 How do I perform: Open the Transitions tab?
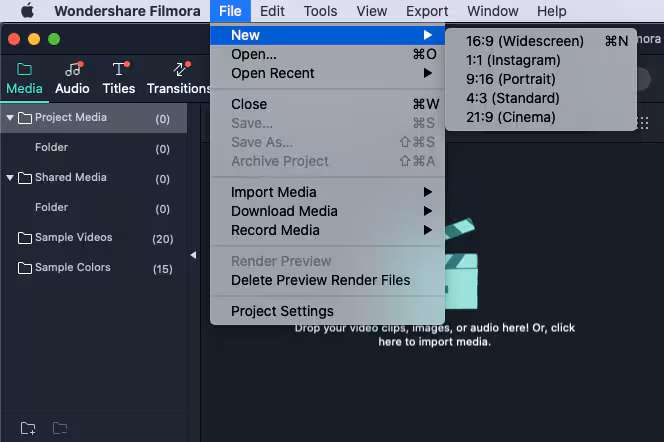(x=179, y=79)
